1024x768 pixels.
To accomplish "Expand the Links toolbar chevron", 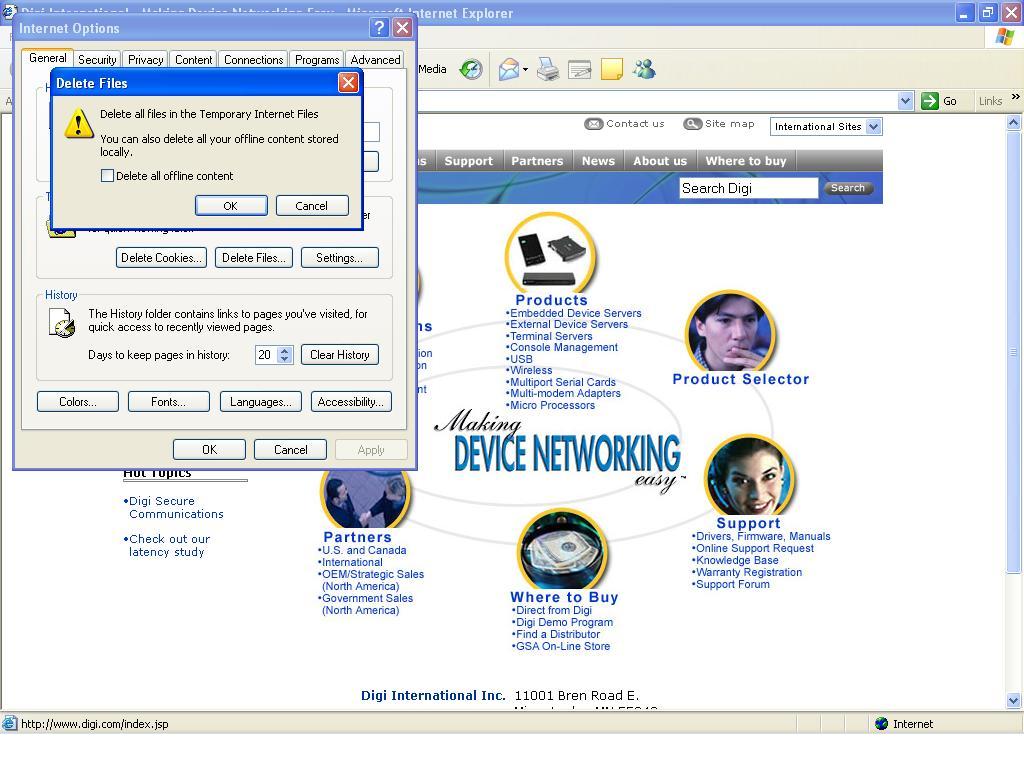I will click(x=1015, y=99).
